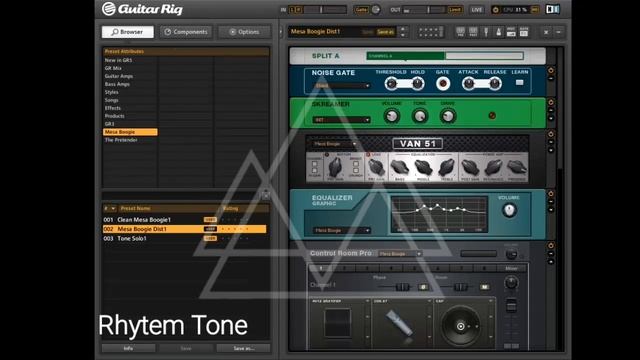Click the Skreamer Tone knob
The height and width of the screenshot is (360, 640).
coord(420,116)
